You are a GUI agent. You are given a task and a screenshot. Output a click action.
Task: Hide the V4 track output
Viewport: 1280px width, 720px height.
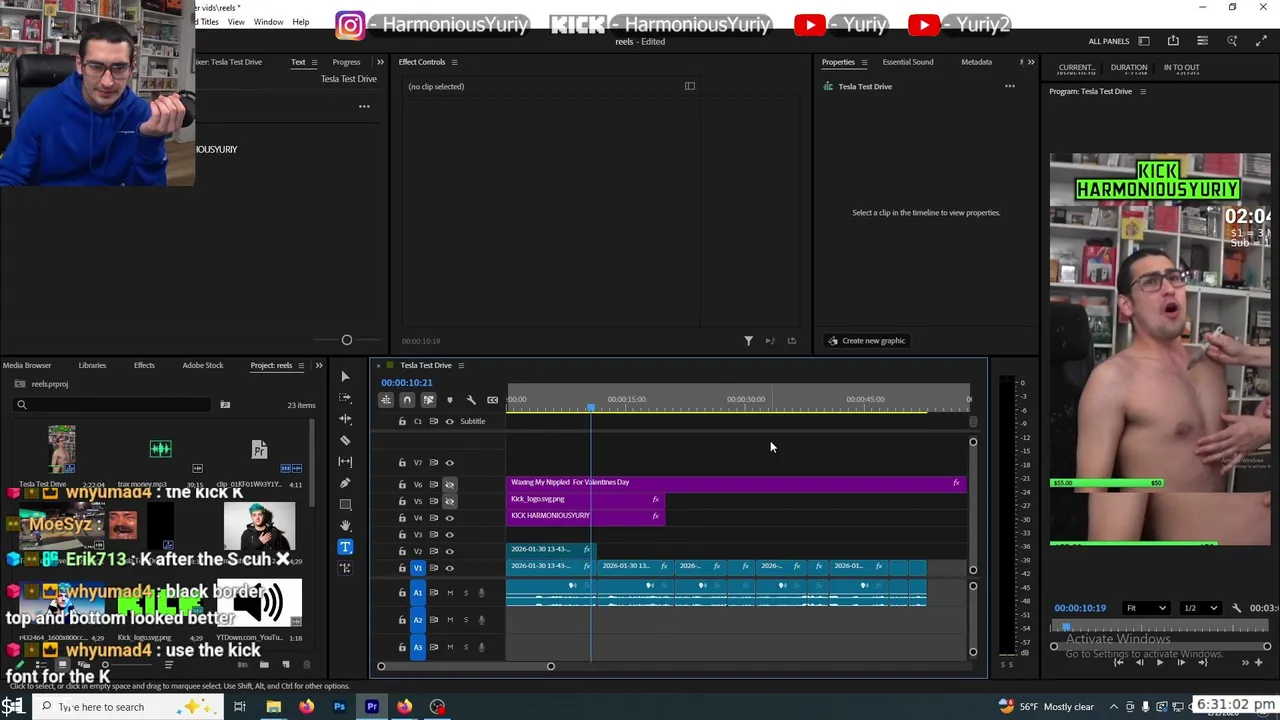(449, 518)
